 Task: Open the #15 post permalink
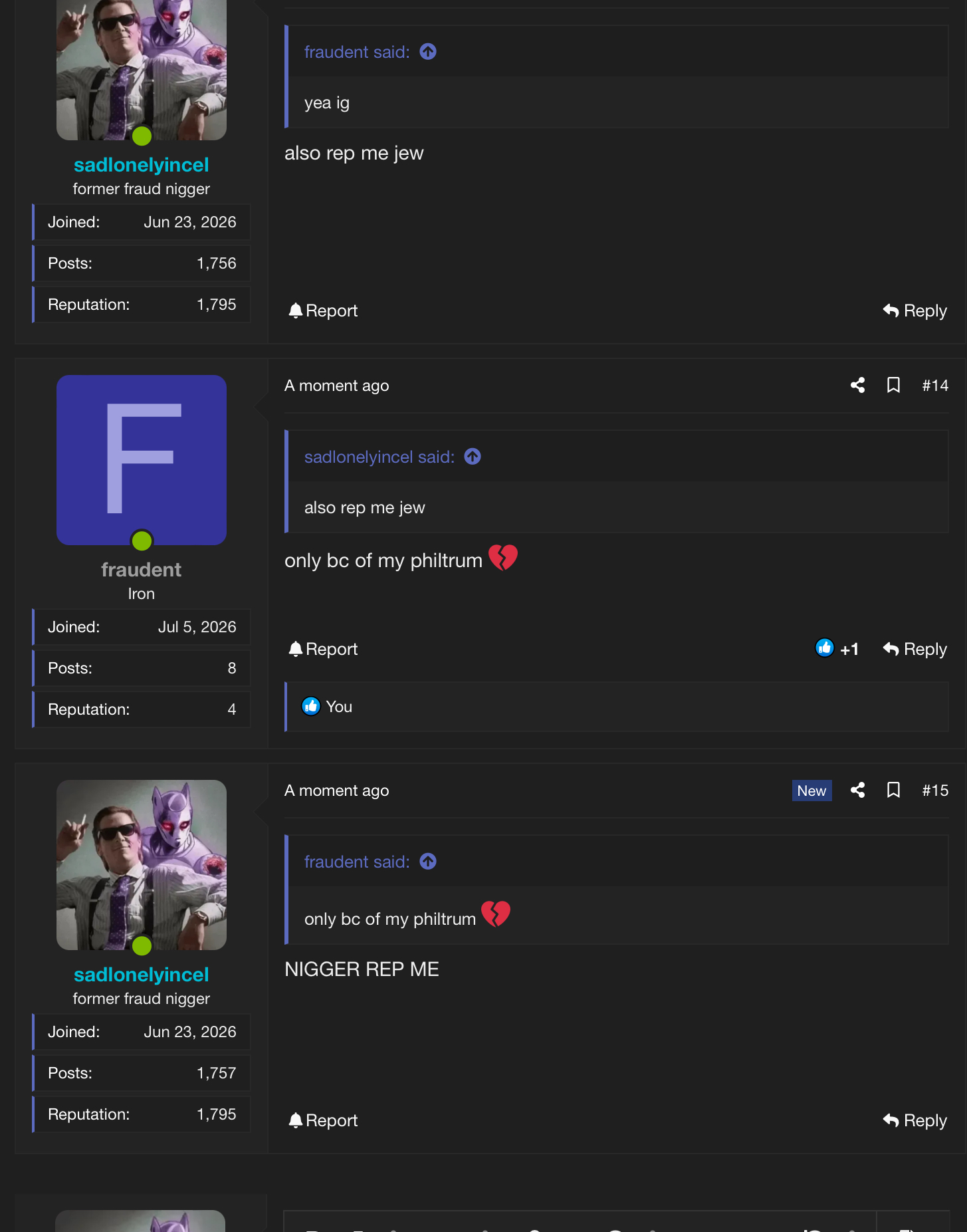point(935,791)
